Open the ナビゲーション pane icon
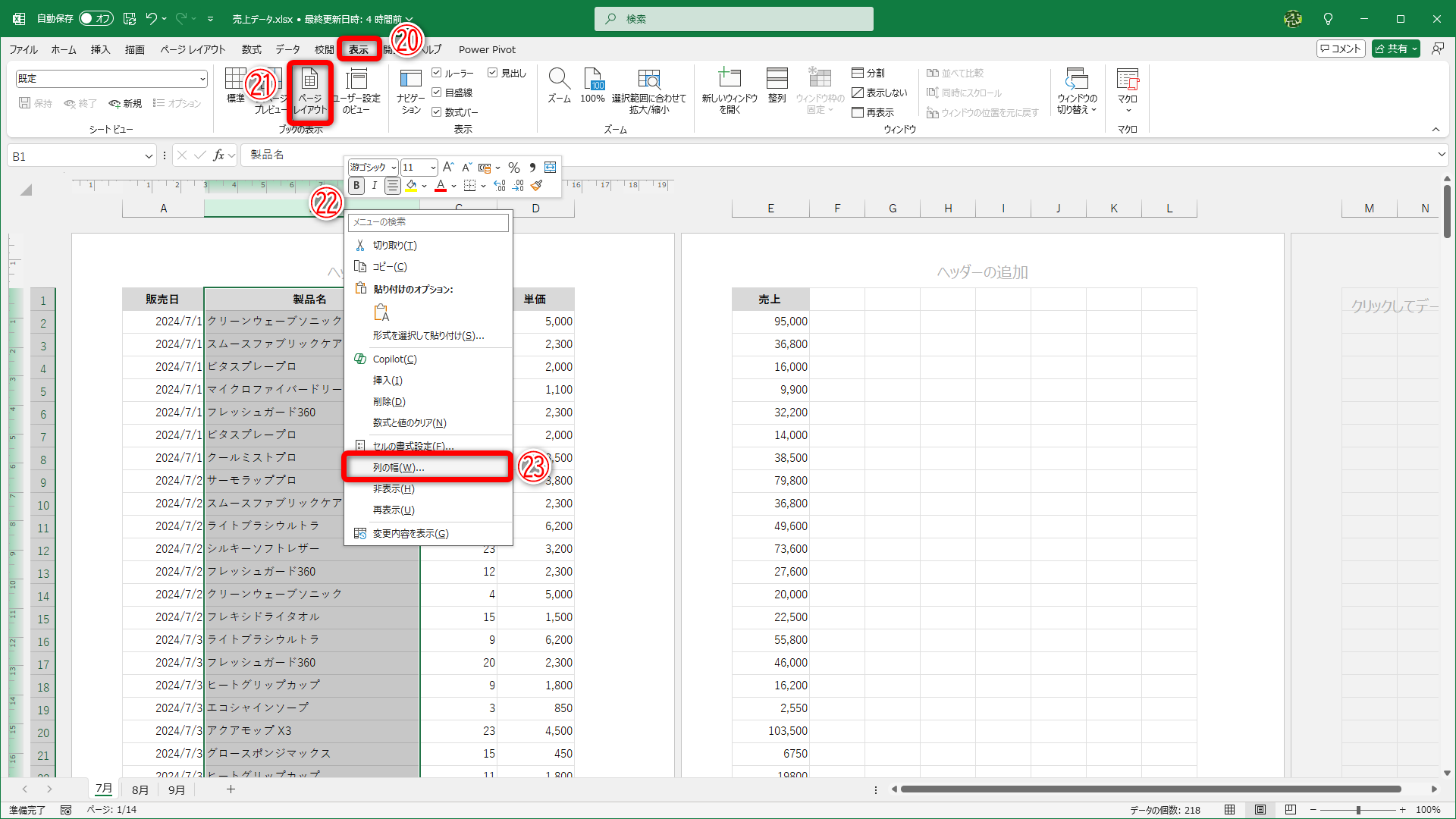This screenshot has height=819, width=1456. click(410, 87)
